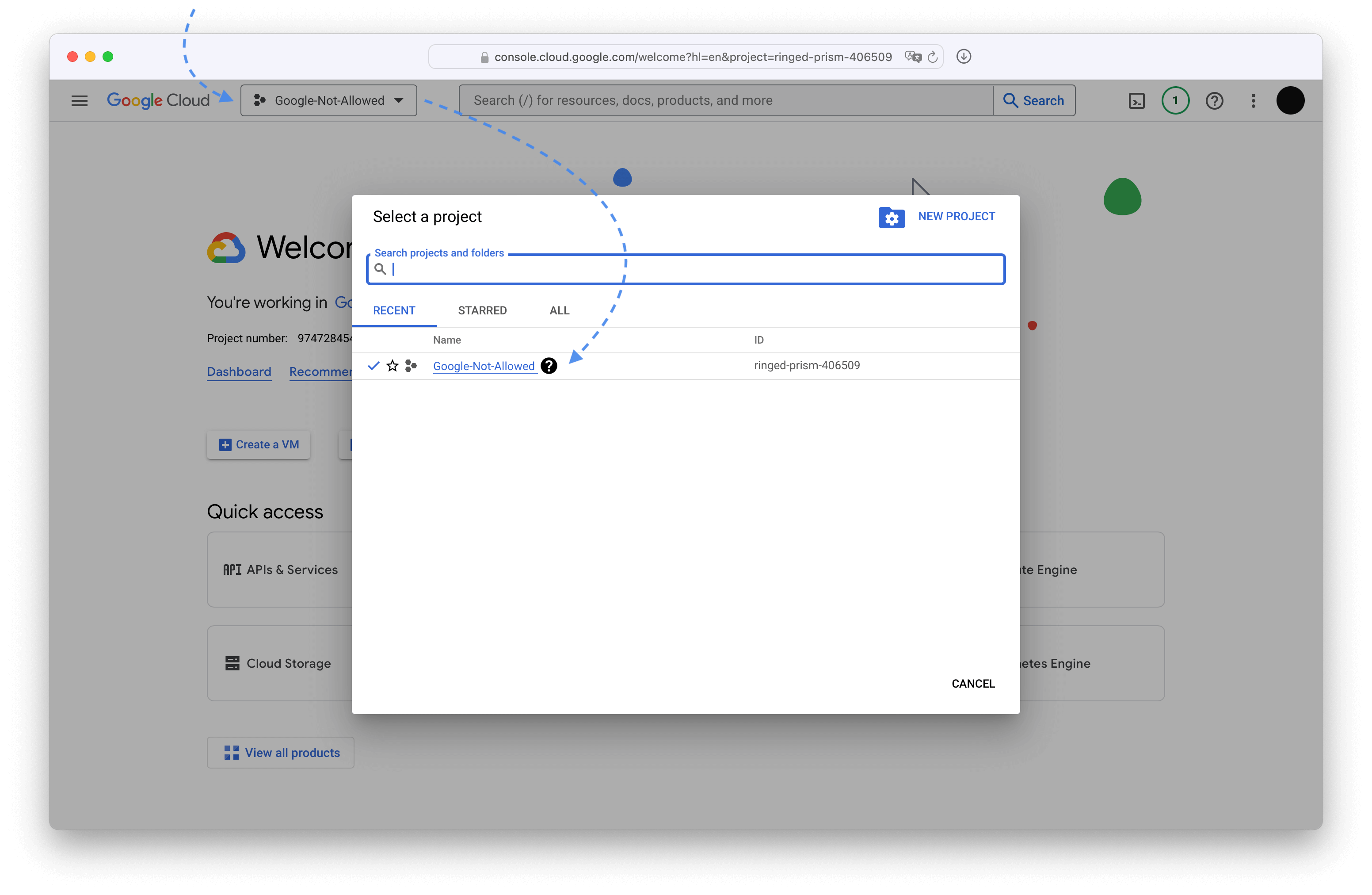Open the Google-Not-Allowed project link

(484, 366)
